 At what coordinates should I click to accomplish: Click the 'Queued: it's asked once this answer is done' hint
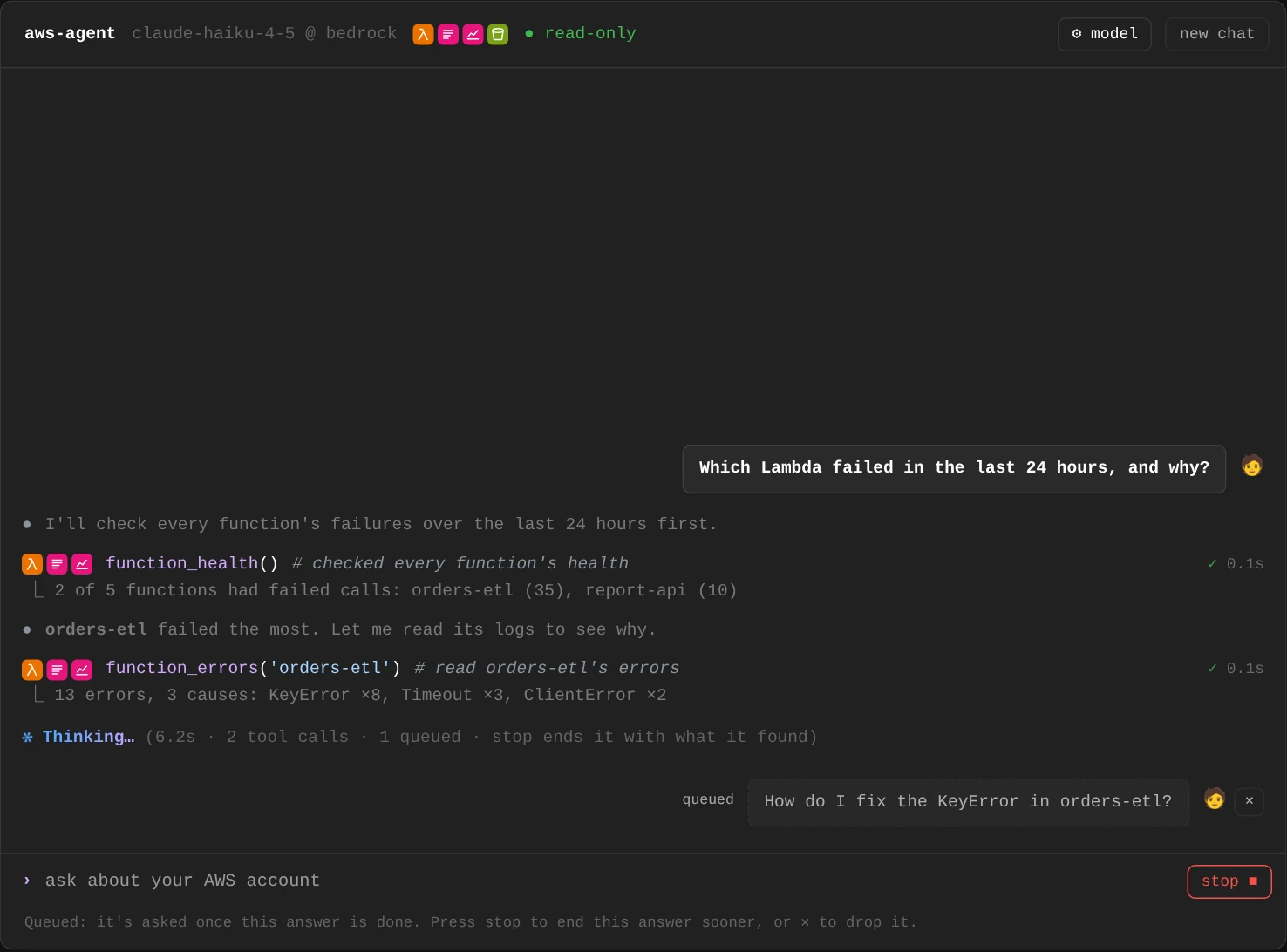[x=471, y=922]
